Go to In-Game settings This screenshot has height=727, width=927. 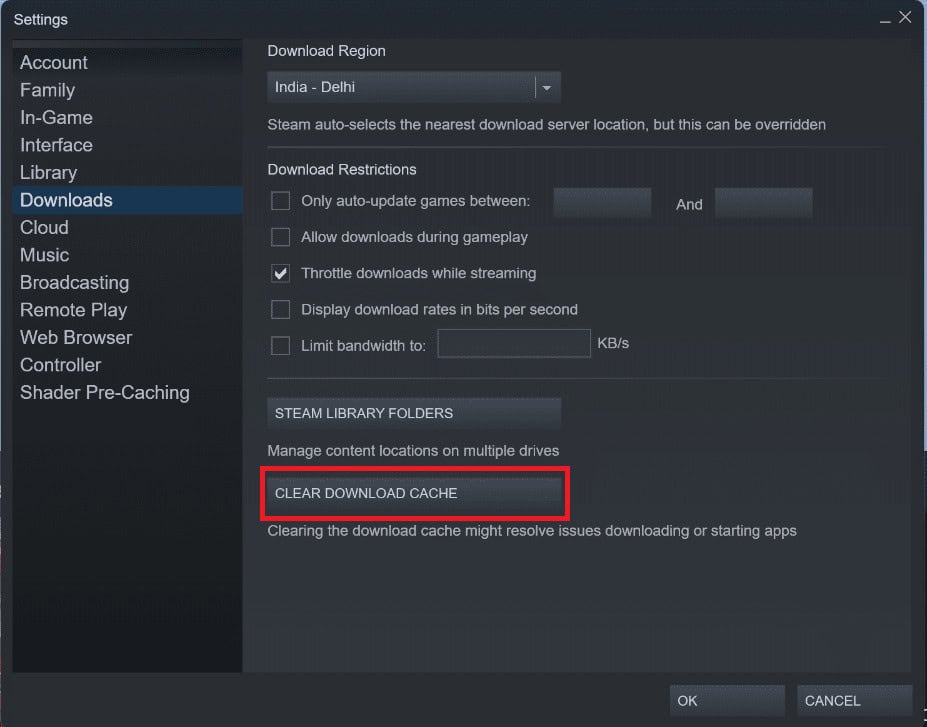click(x=127, y=118)
